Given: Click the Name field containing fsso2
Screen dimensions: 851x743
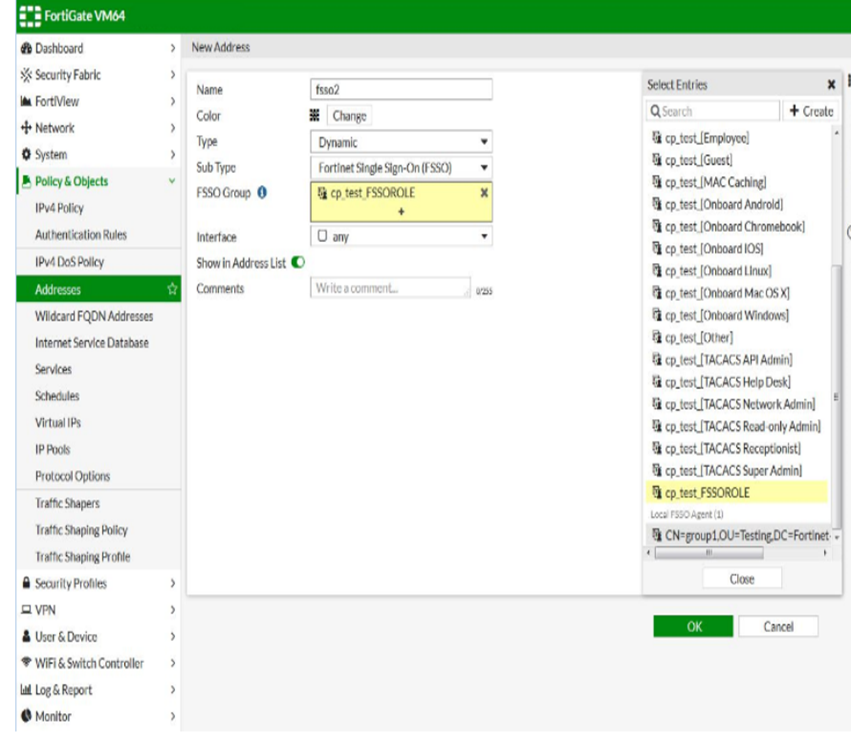Looking at the screenshot, I should click(x=401, y=89).
